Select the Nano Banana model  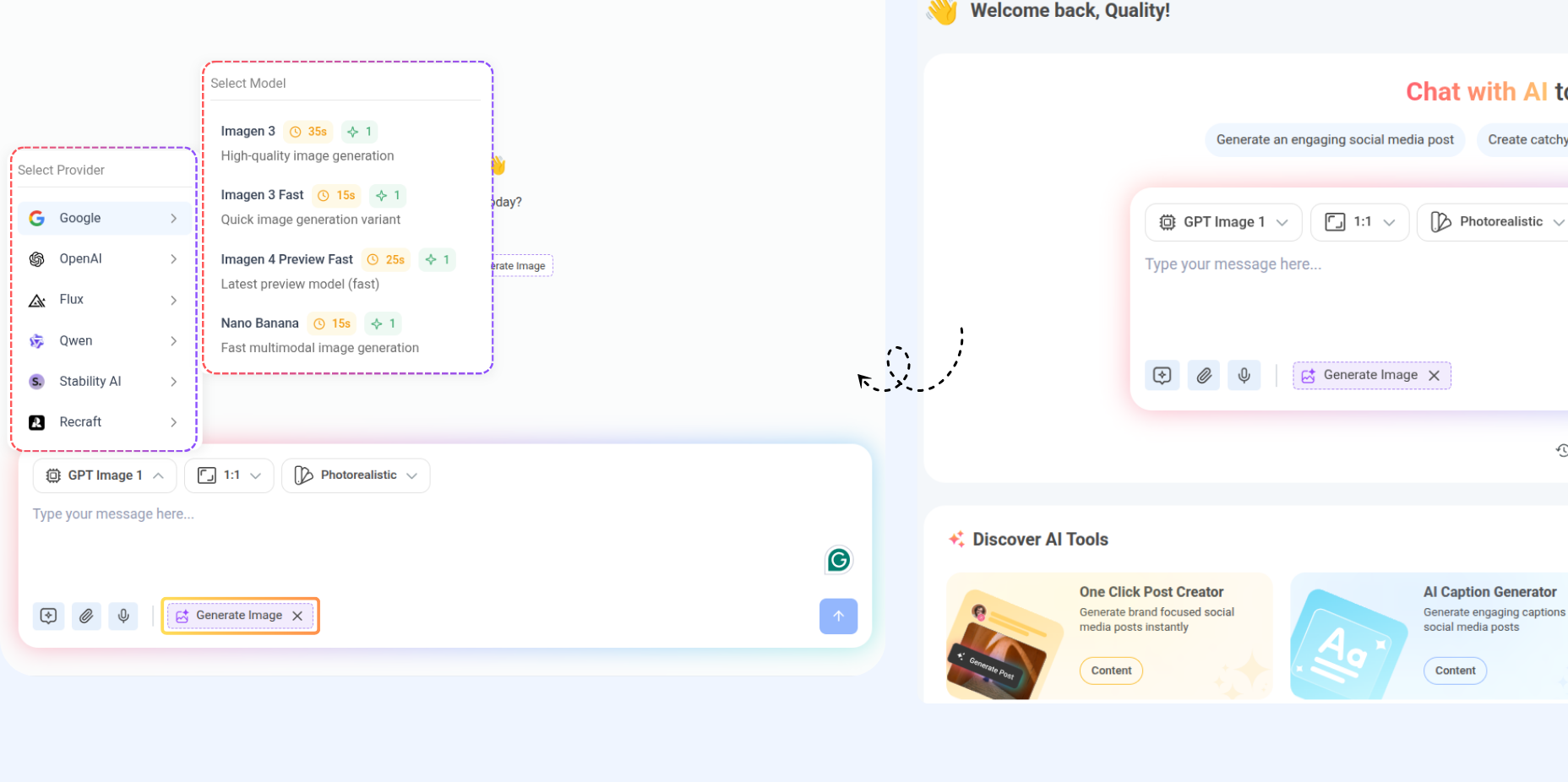pos(347,335)
